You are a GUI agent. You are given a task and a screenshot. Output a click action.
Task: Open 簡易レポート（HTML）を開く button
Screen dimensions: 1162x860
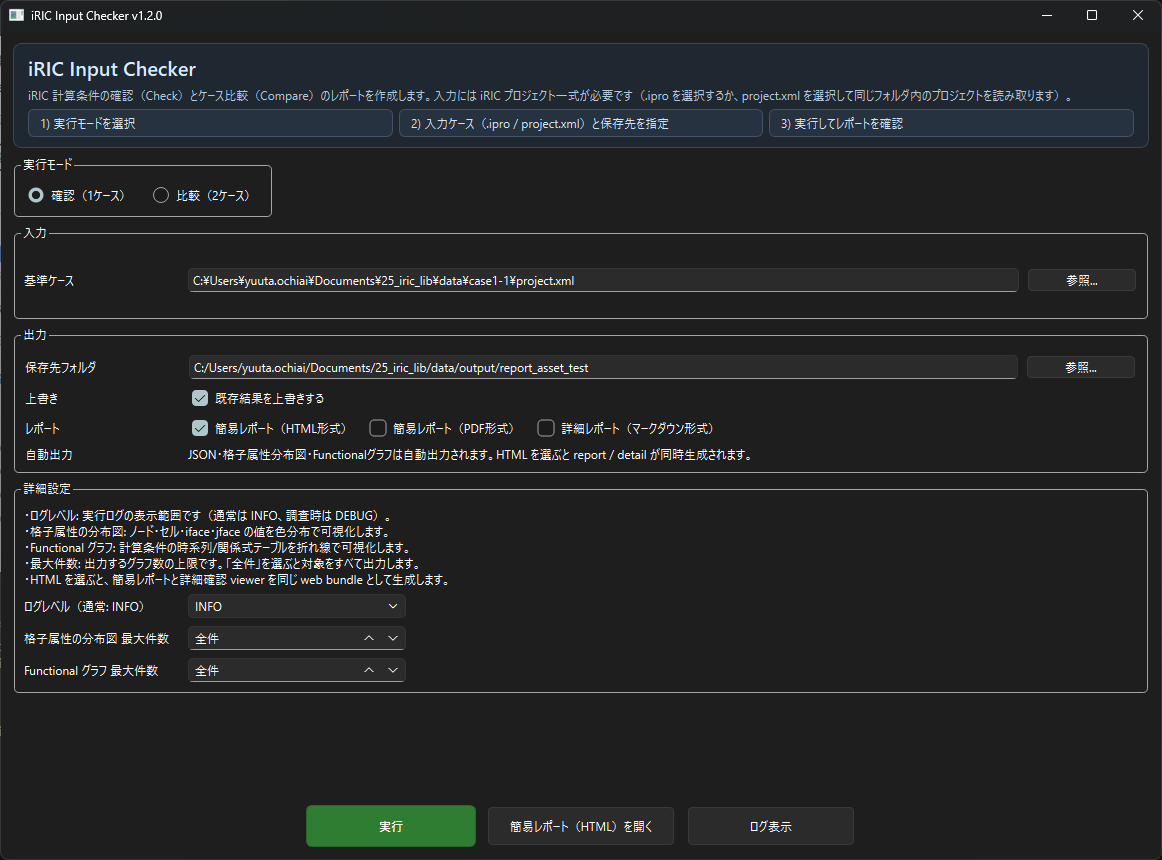581,827
